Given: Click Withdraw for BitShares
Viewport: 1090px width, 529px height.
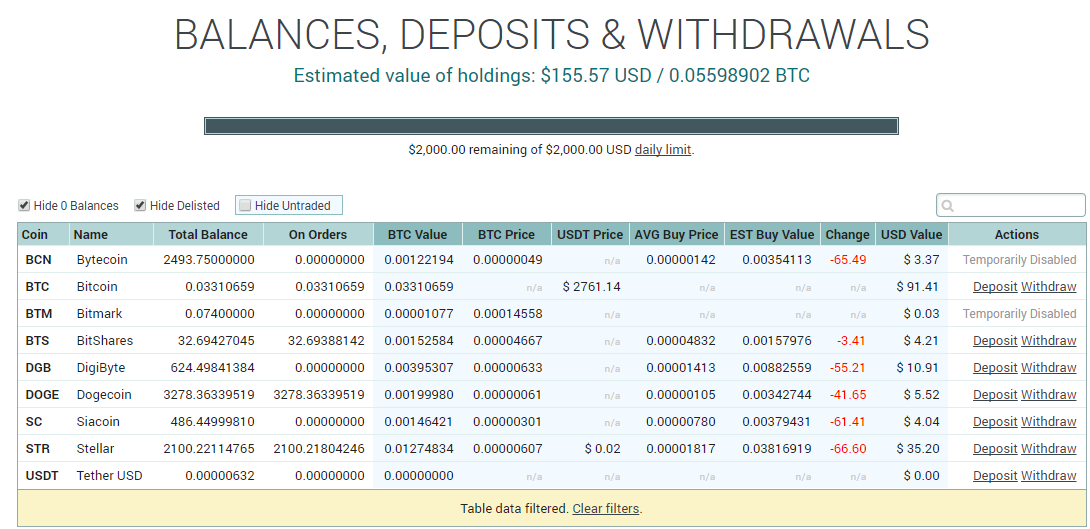Looking at the screenshot, I should (x=1048, y=341).
